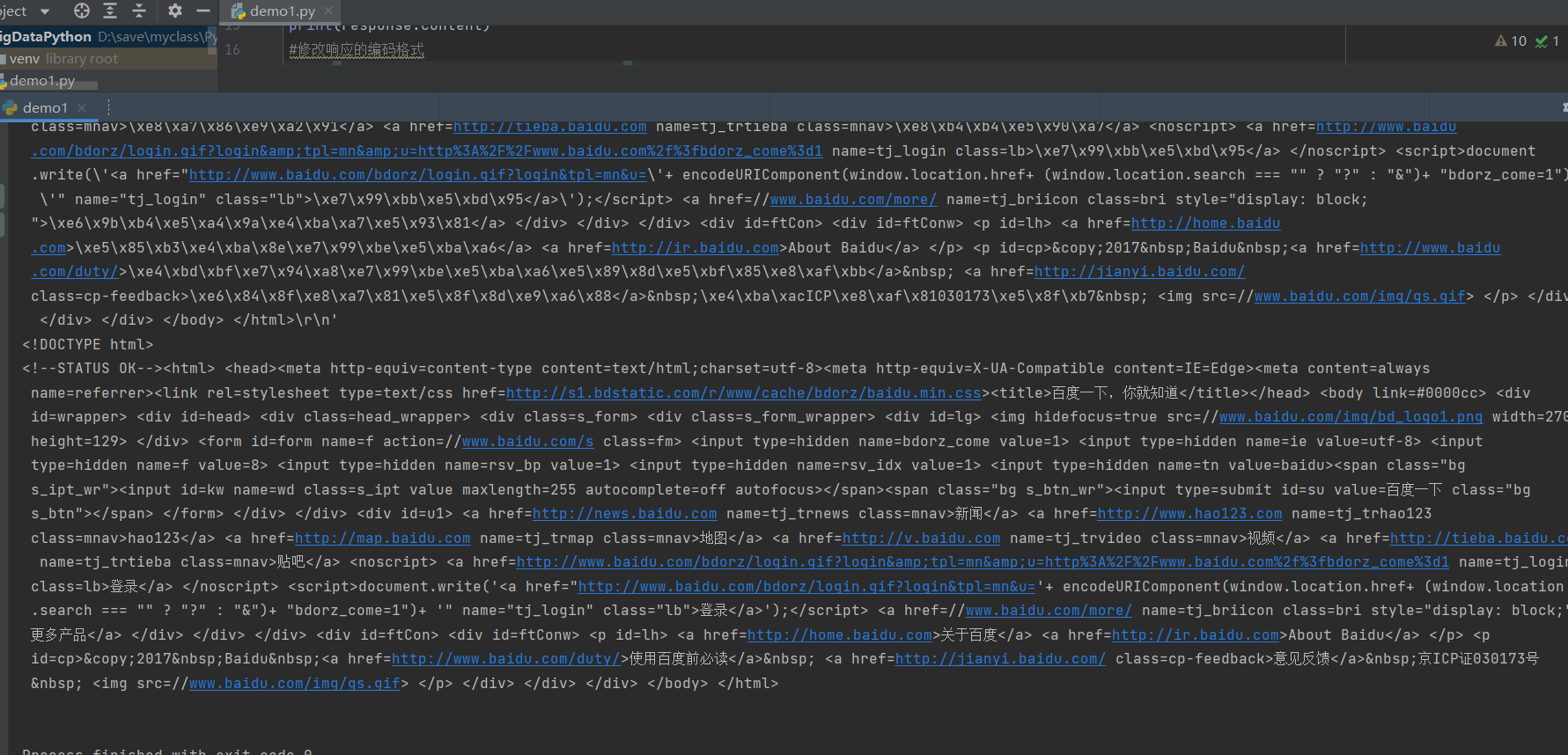This screenshot has height=755, width=1568.
Task: Click the Collapse All icon in Project toolbar
Action: (138, 11)
